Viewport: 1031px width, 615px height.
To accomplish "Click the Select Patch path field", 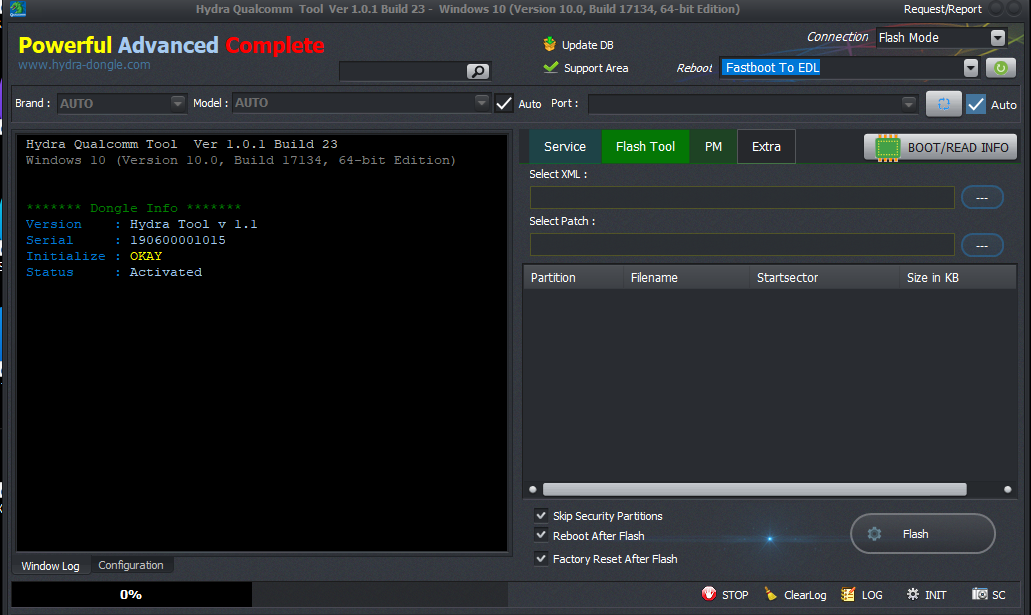I will click(742, 245).
